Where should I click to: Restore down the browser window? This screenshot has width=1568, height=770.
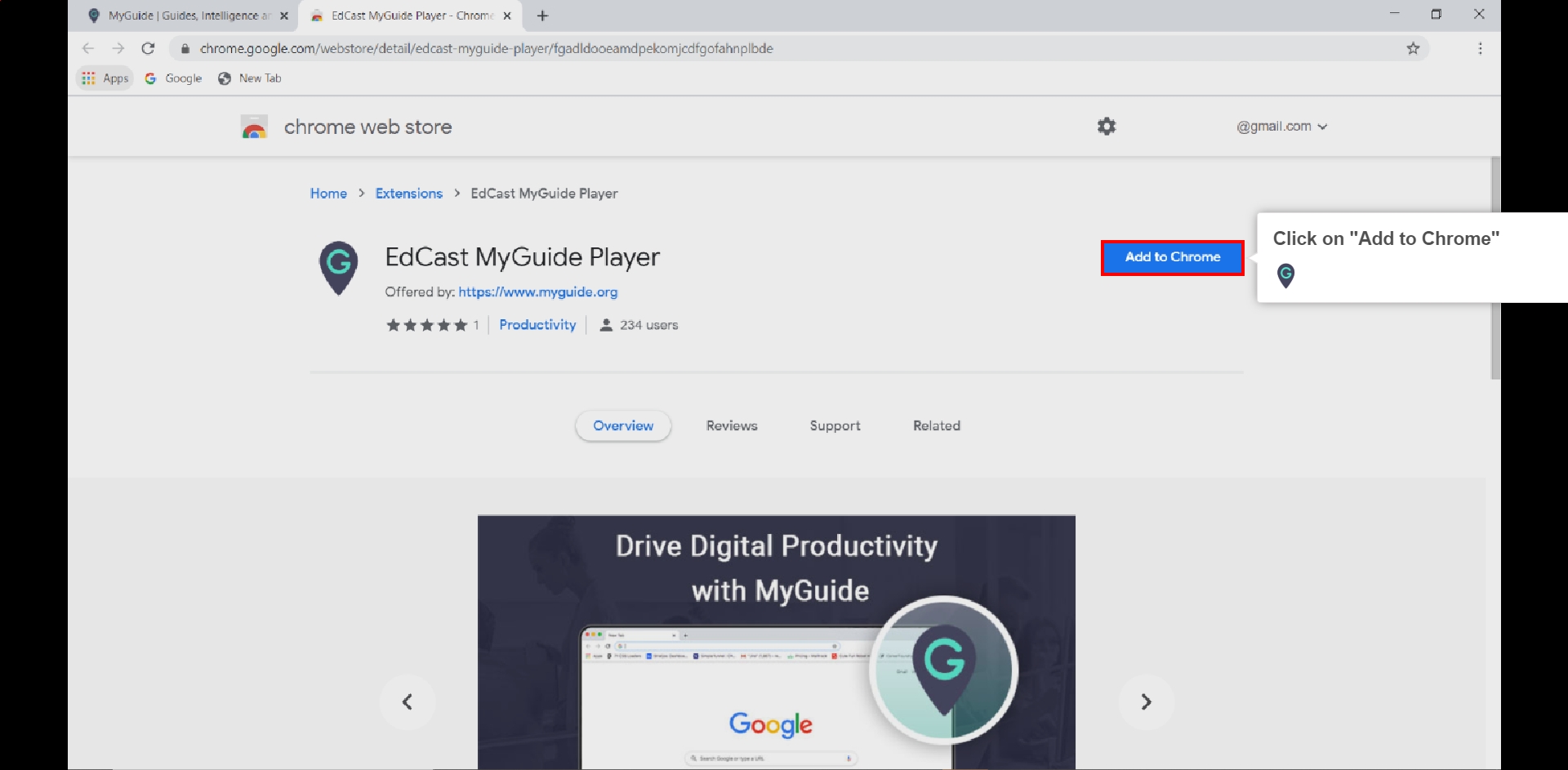[x=1437, y=14]
